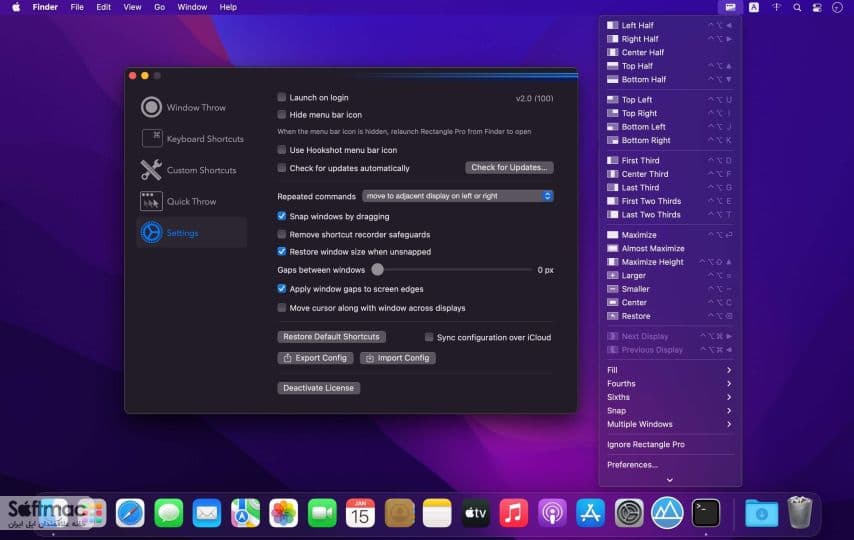Choose Left Half icon in menu
This screenshot has height=540, width=854.
click(x=613, y=25)
